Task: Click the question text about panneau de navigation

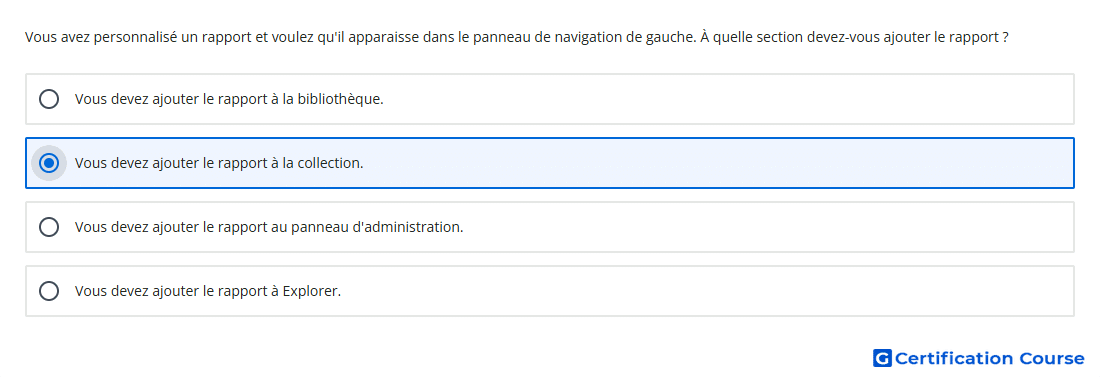Action: [x=517, y=37]
